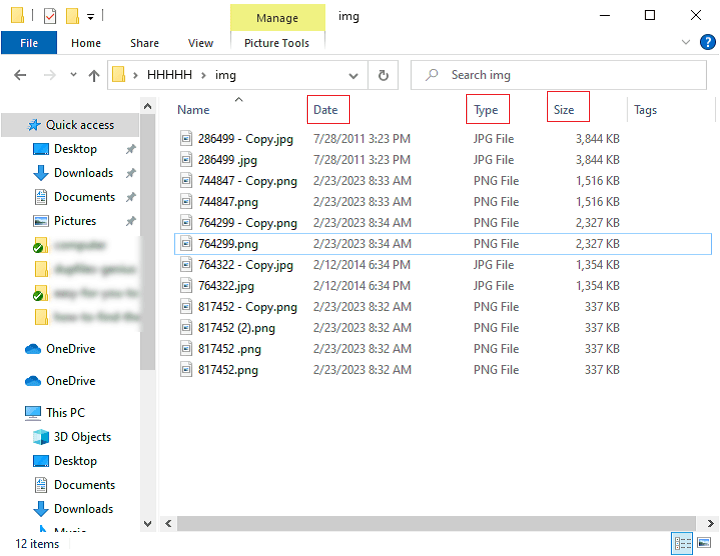Sort files by the Size column
Image resolution: width=720 pixels, height=556 pixels.
[x=564, y=110]
